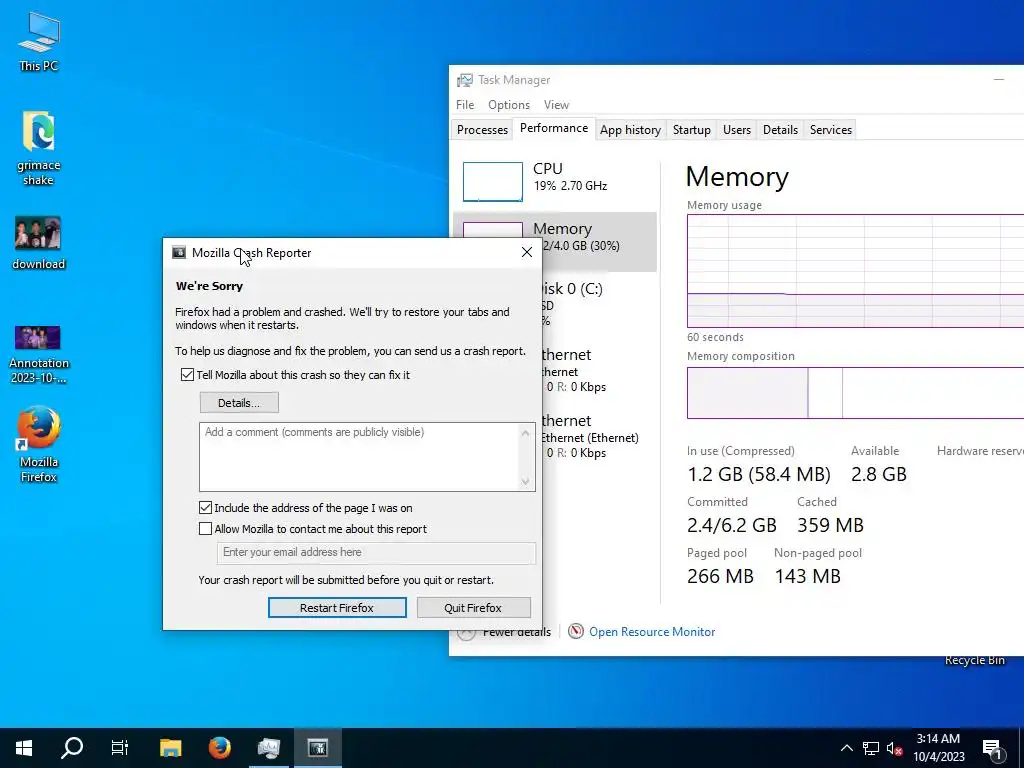Click the comment box scroll down arrow
This screenshot has height=768, width=1024.
point(526,482)
